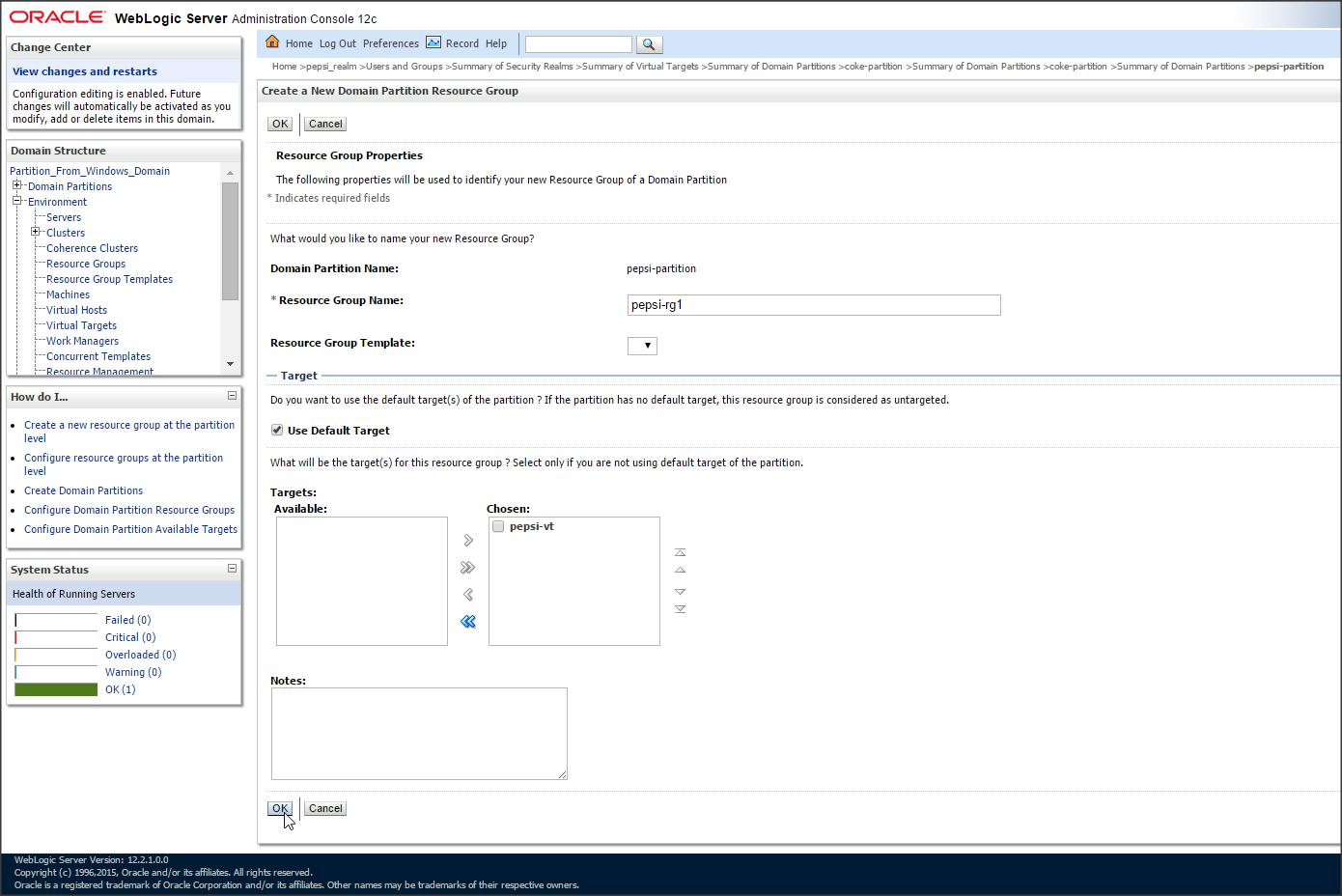This screenshot has height=896, width=1342.
Task: Select Machines in the Domain Structure tree
Action: pos(68,294)
